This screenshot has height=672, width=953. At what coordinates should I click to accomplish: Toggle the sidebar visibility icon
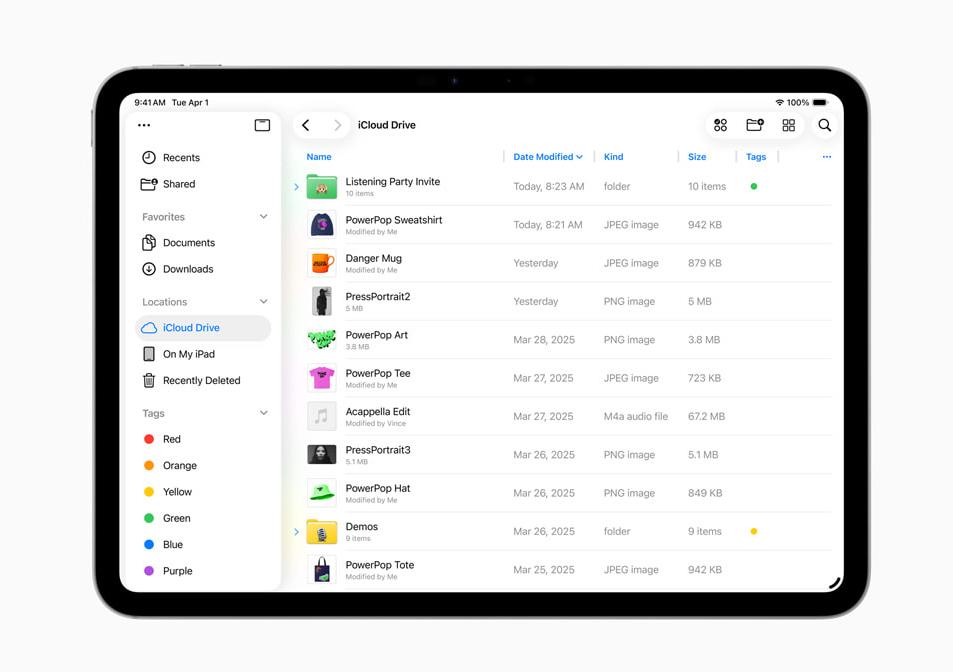coord(263,125)
